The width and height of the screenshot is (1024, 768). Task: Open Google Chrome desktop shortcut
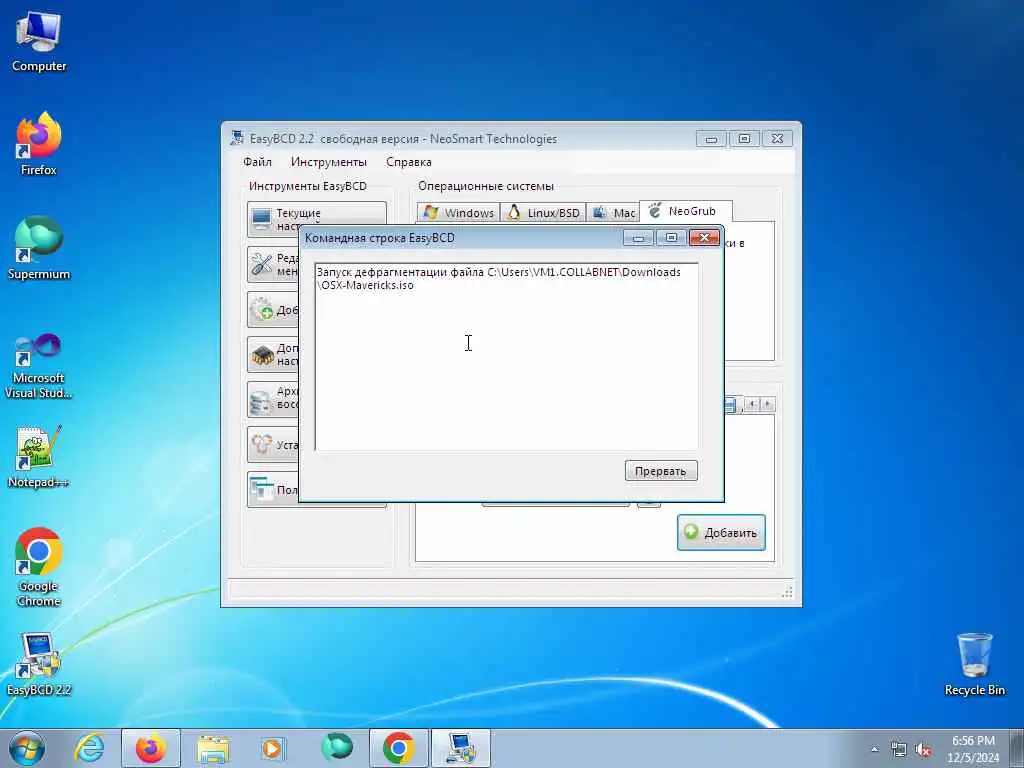click(x=39, y=567)
